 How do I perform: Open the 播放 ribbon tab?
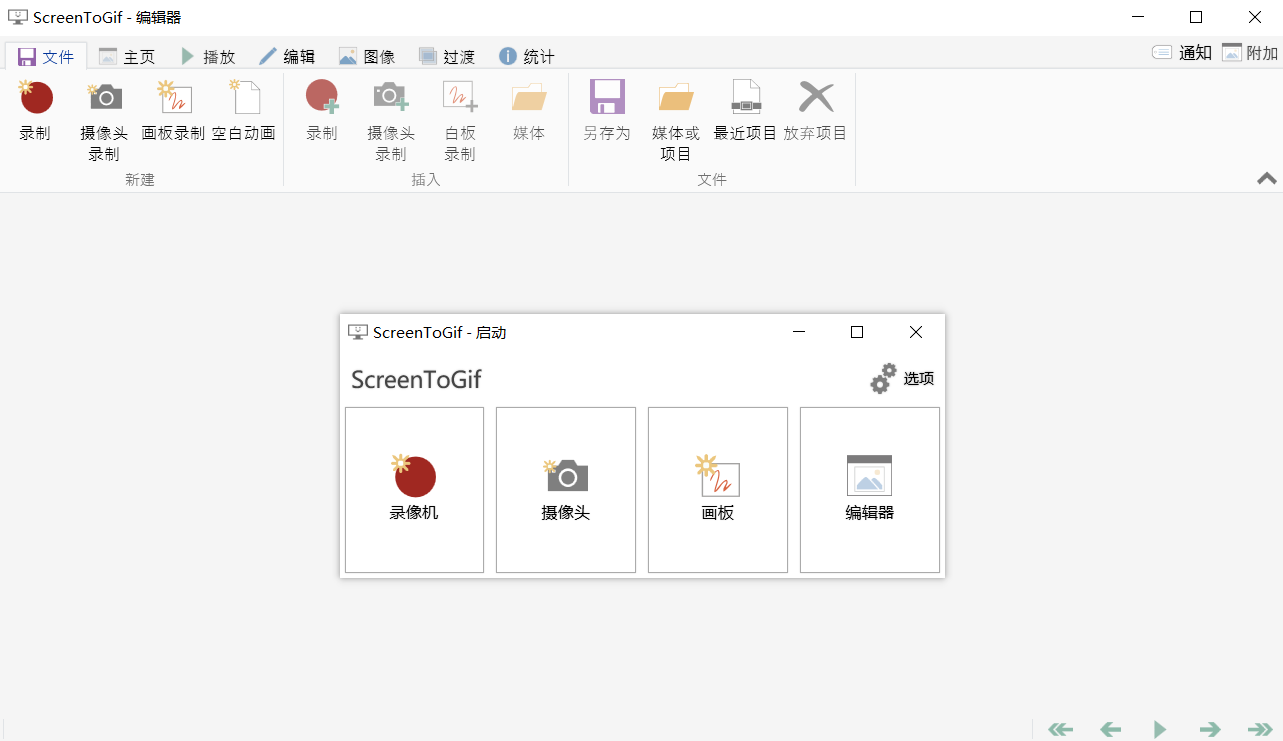click(207, 56)
